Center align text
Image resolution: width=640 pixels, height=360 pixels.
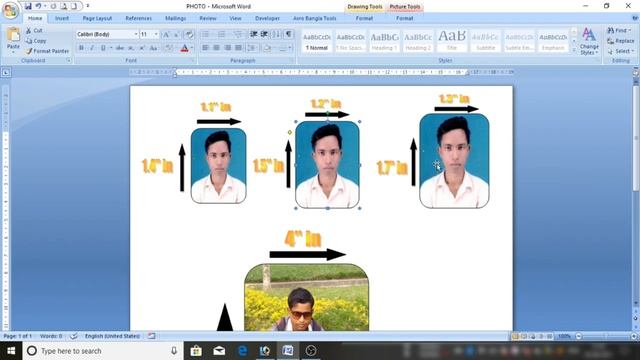click(x=216, y=48)
